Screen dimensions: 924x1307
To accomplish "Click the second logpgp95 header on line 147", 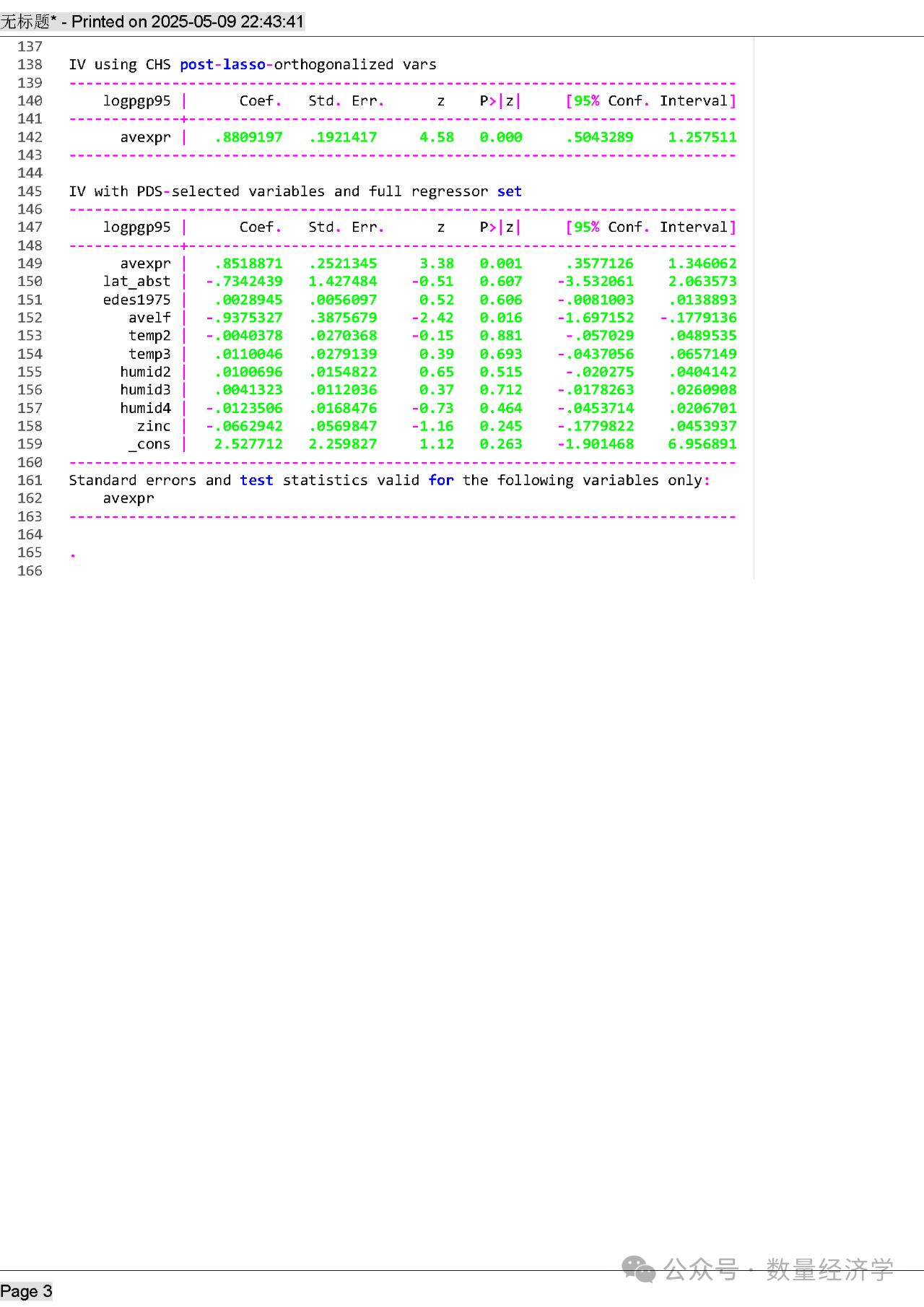I will [137, 228].
